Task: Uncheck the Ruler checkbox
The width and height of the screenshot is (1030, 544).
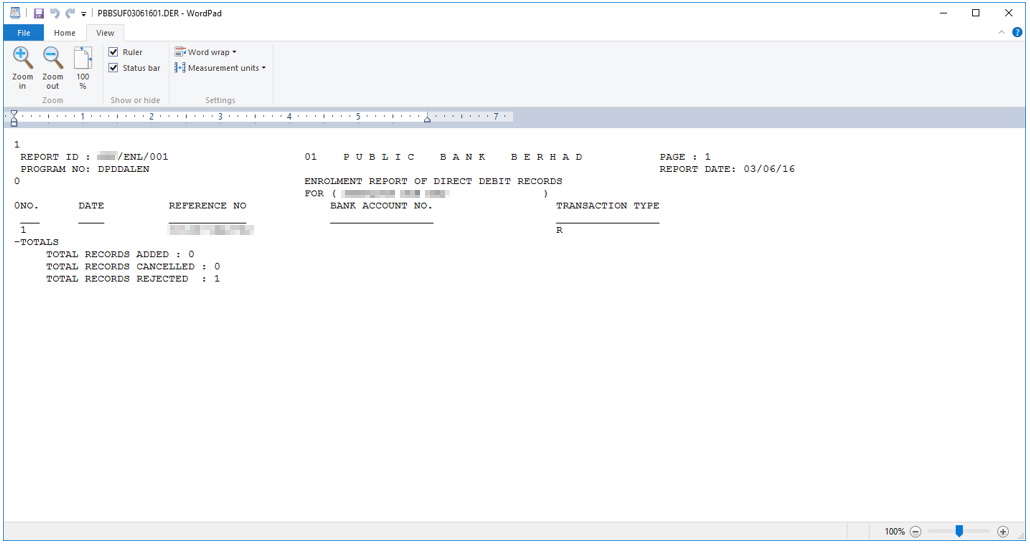Action: pos(114,52)
